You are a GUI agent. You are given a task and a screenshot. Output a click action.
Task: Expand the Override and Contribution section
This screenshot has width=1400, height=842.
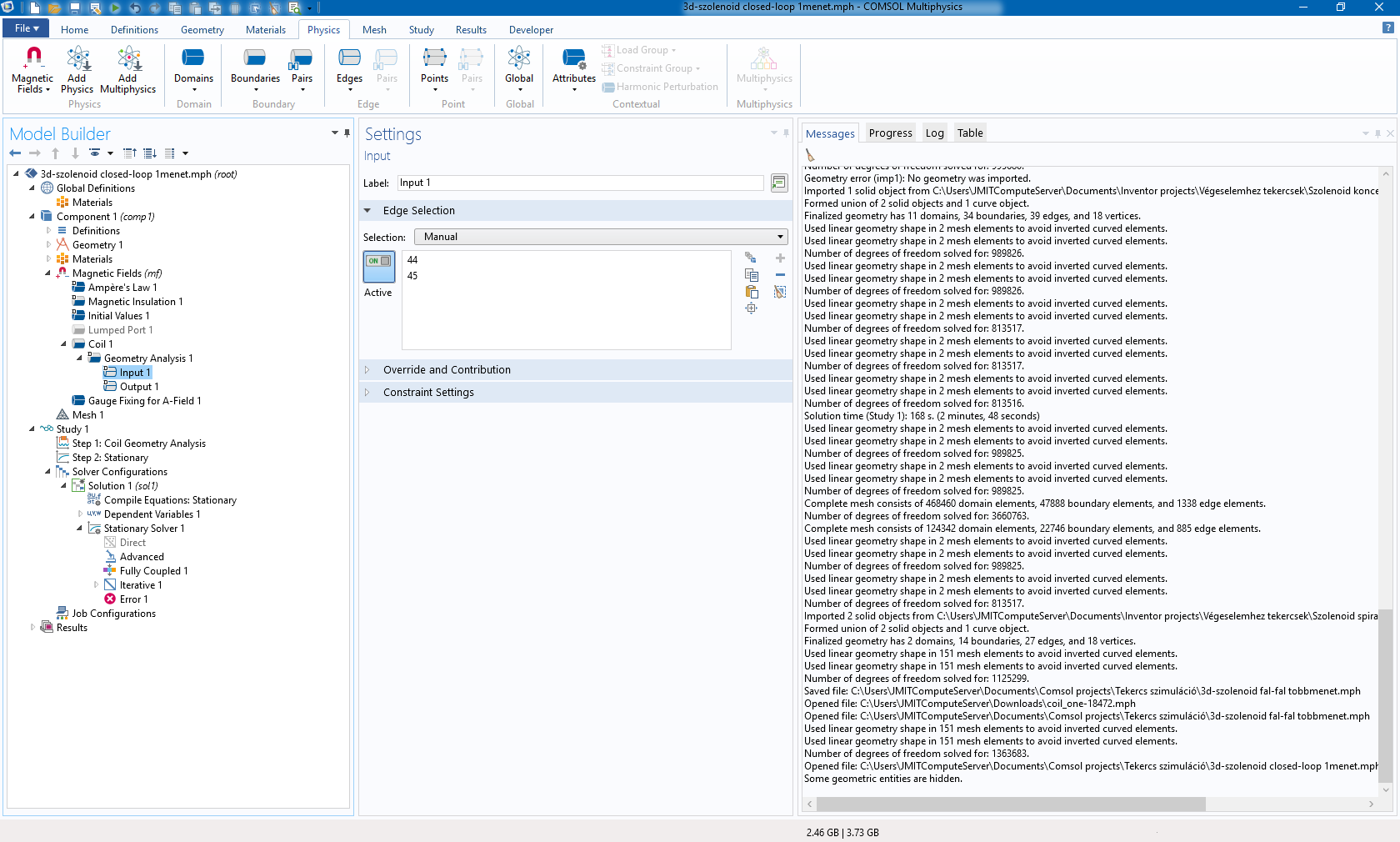[447, 370]
